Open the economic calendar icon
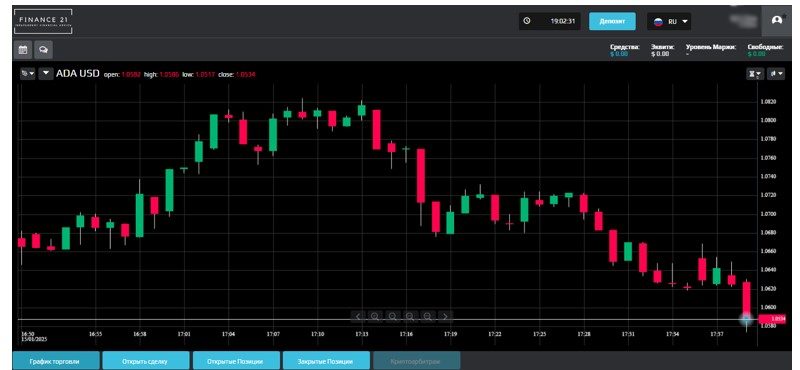800x370 pixels. [x=22, y=50]
